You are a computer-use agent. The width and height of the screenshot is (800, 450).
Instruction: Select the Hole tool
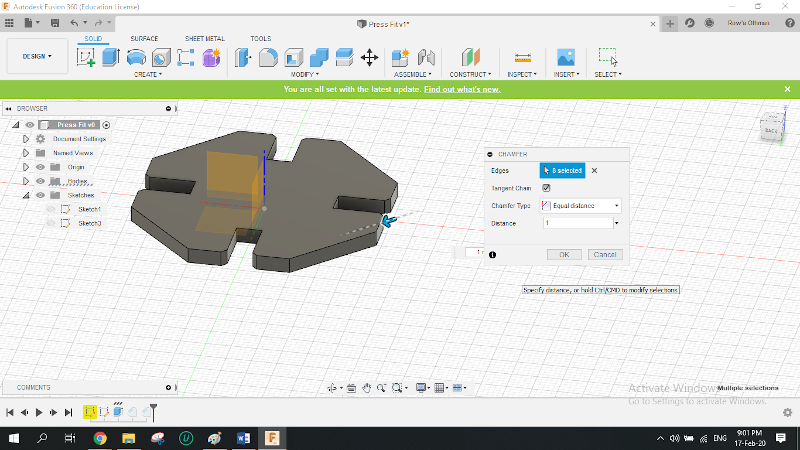click(161, 57)
